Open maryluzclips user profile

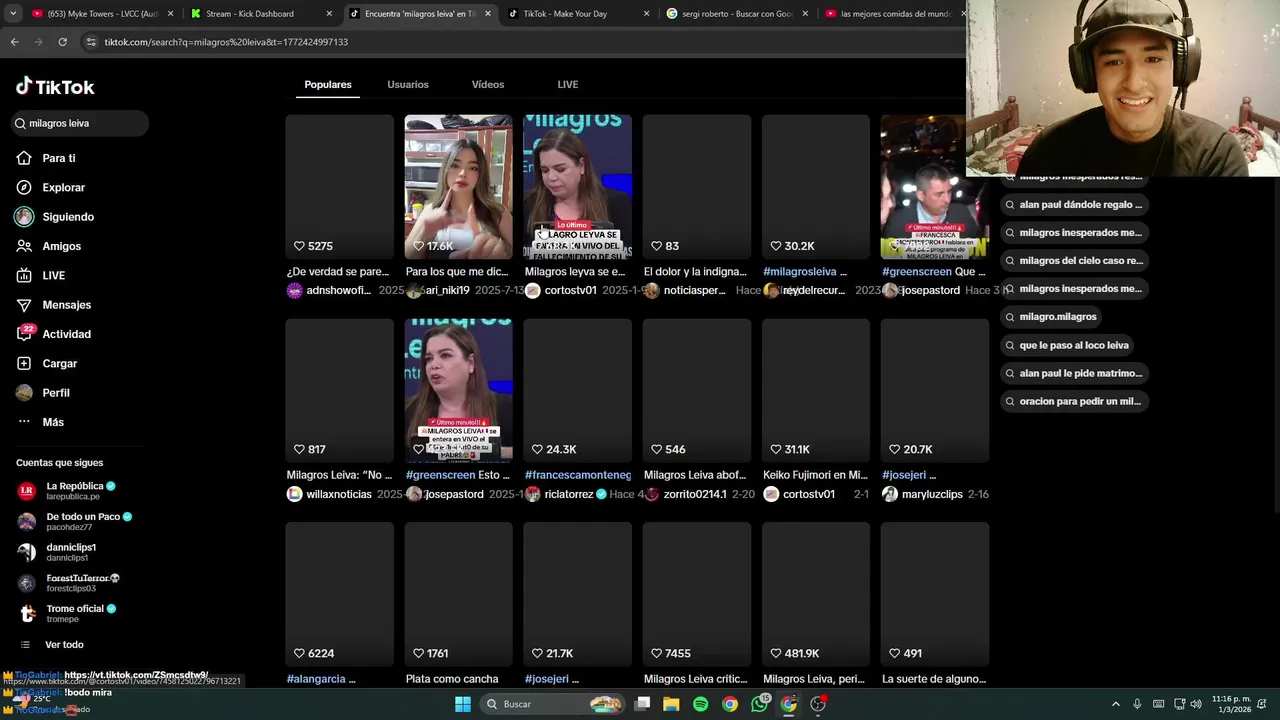click(x=932, y=494)
